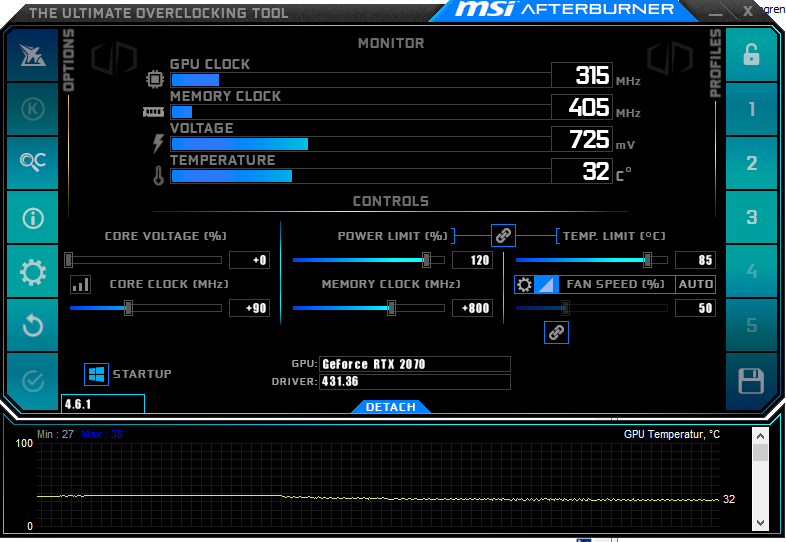
Task: Adjust the Fan Speed slider handle
Action: pos(565,308)
